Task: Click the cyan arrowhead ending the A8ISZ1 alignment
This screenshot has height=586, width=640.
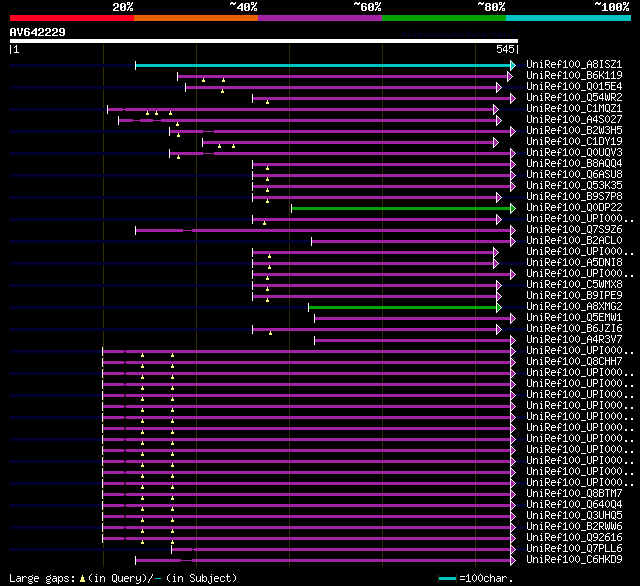Action: [513, 65]
